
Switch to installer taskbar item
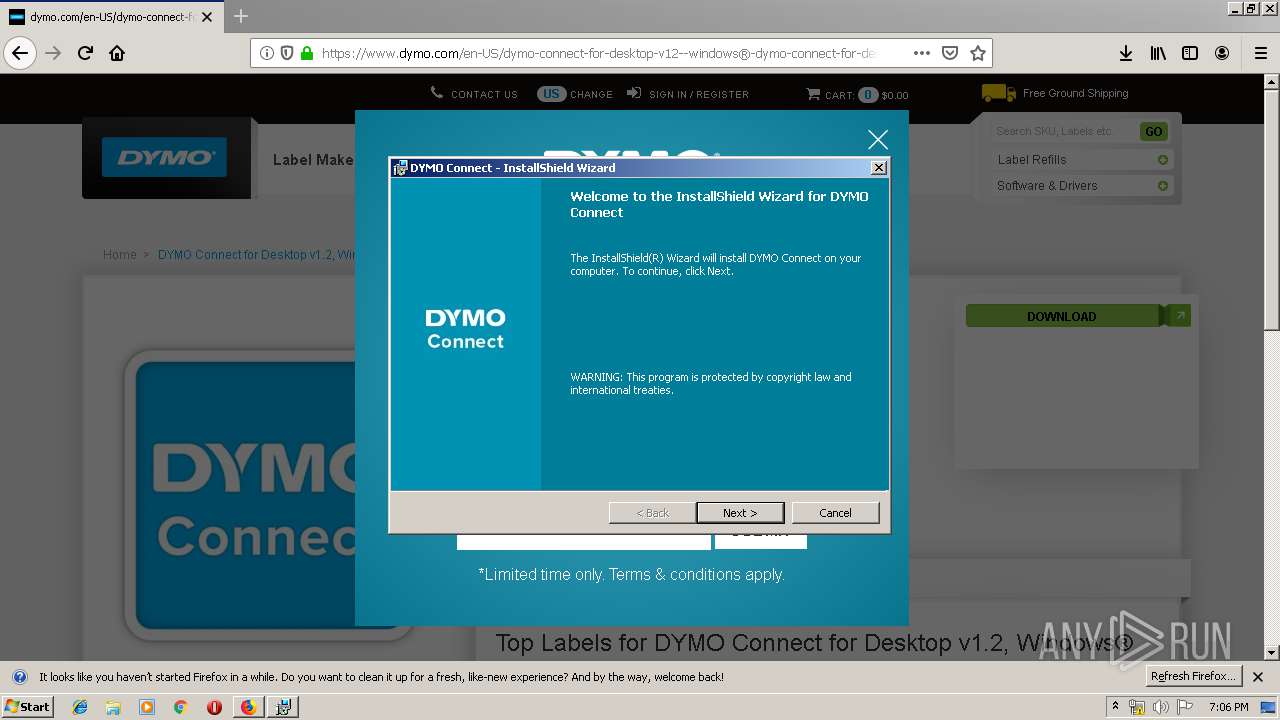point(284,707)
